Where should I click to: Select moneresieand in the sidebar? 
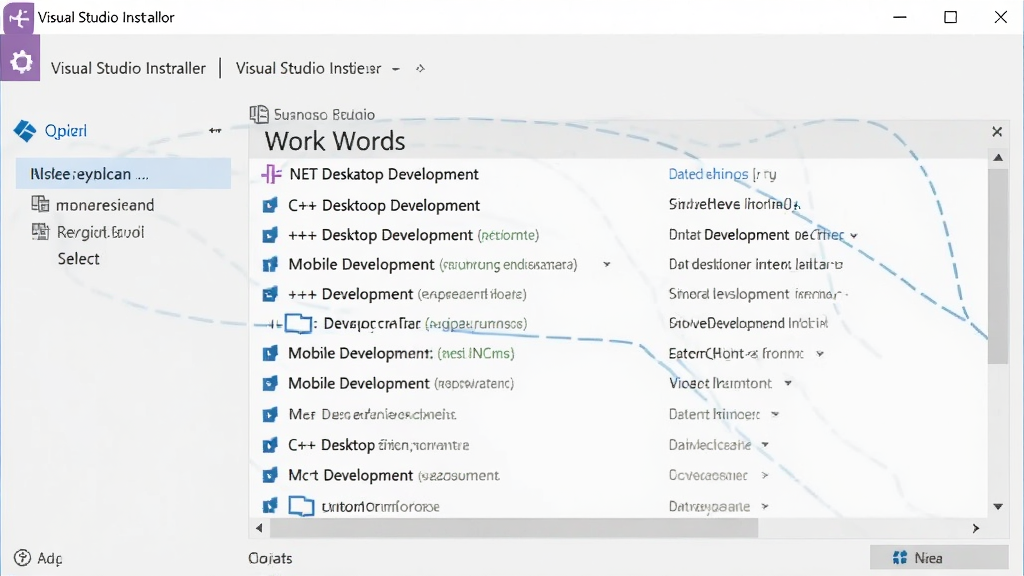pos(105,205)
